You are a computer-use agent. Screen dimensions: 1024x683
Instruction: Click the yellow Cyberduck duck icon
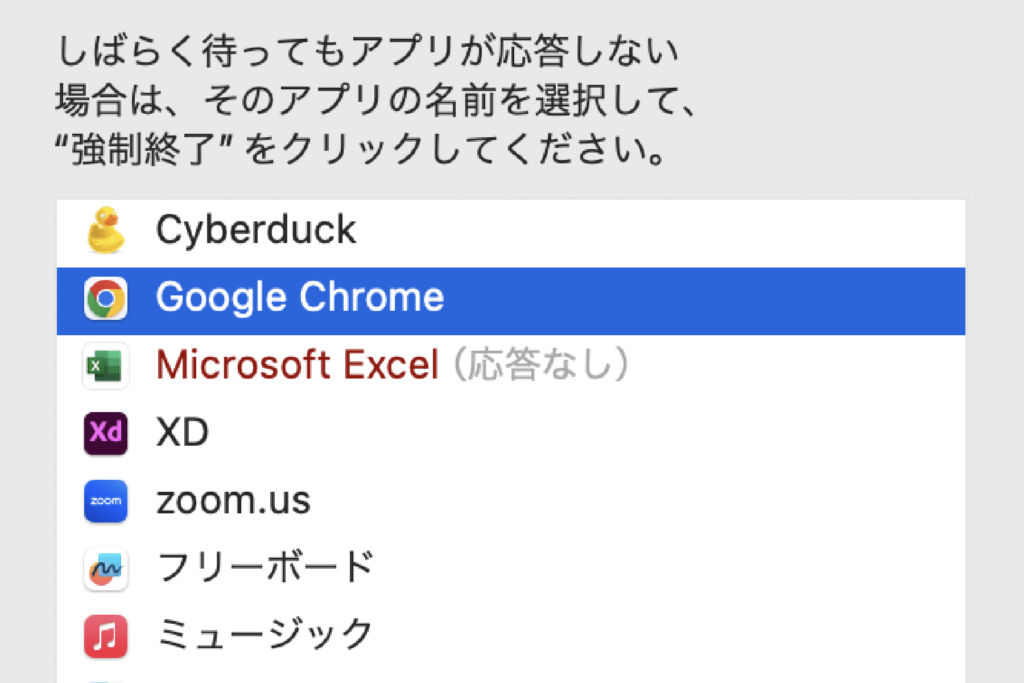105,231
